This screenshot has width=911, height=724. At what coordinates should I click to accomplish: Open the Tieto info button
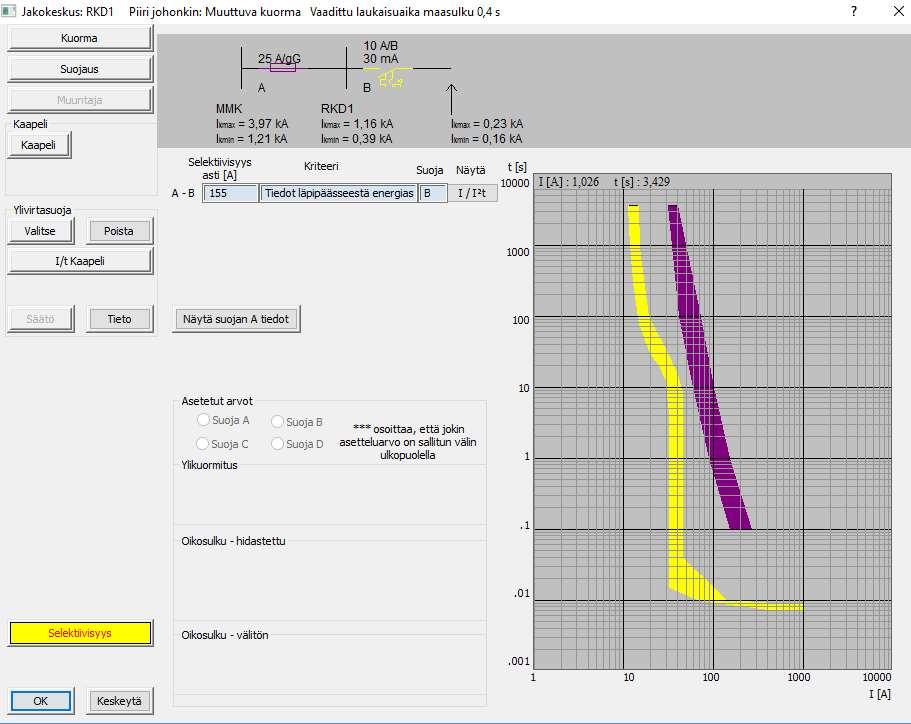click(x=119, y=319)
